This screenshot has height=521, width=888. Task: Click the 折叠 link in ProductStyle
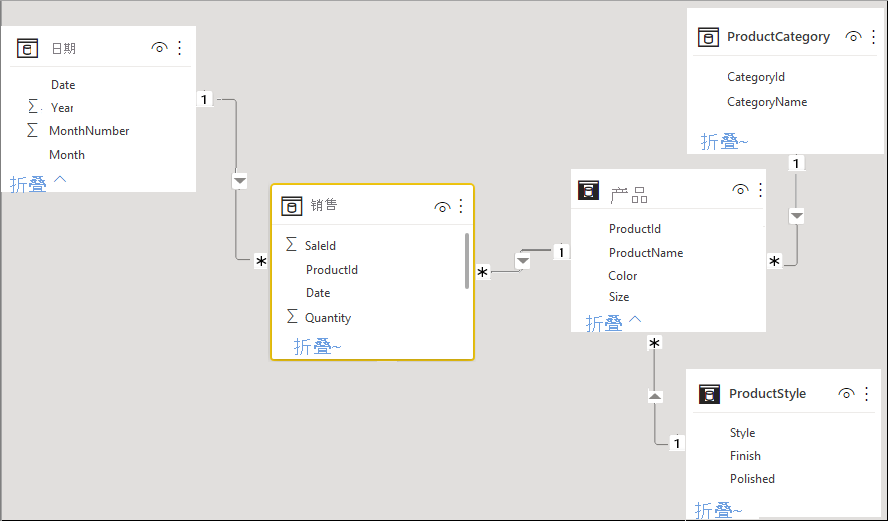[718, 510]
